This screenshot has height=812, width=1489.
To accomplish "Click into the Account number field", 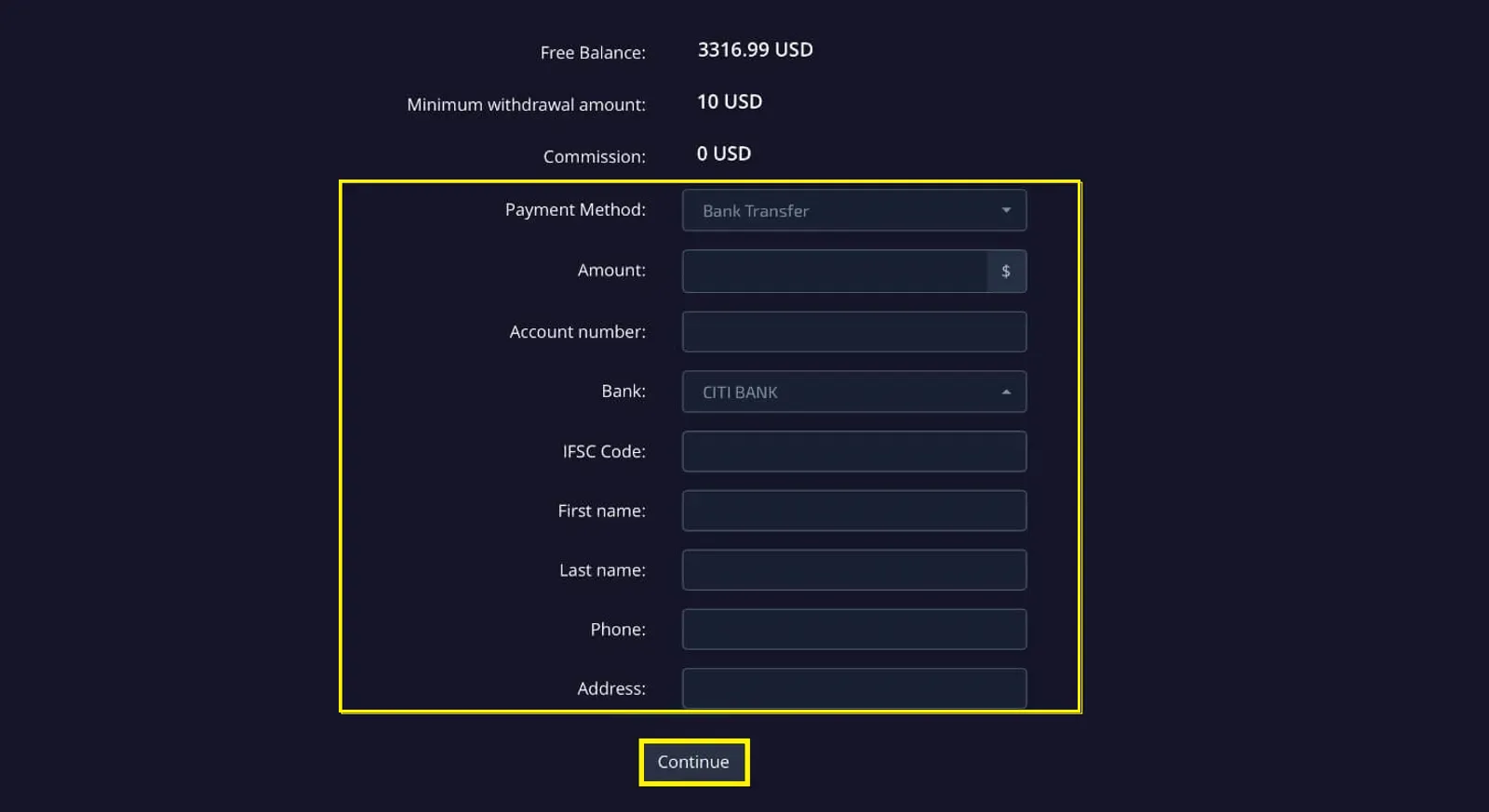I will [853, 332].
